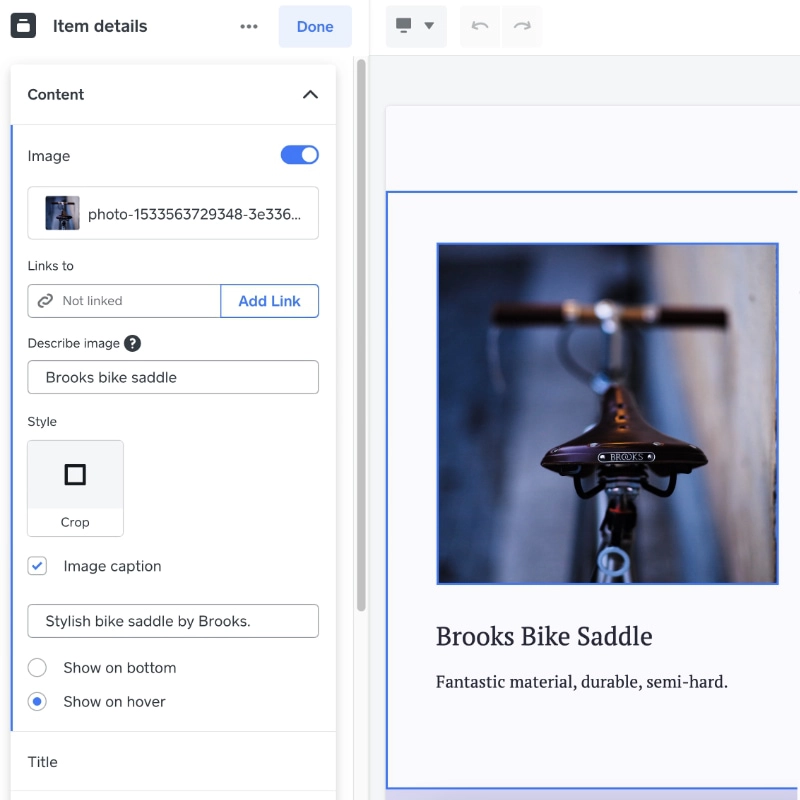Screen dimensions: 800x800
Task: Click the Brooks bike saddle description field
Action: 173,377
